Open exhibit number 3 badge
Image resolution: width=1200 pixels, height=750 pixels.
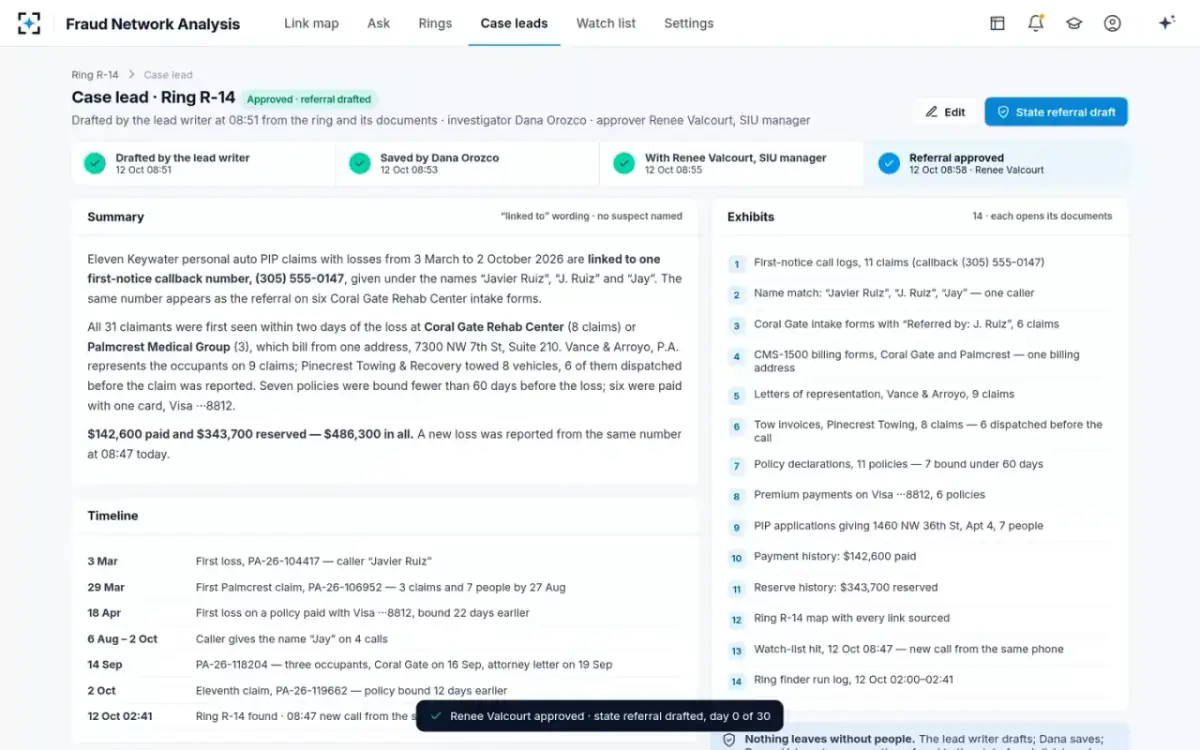tap(737, 326)
